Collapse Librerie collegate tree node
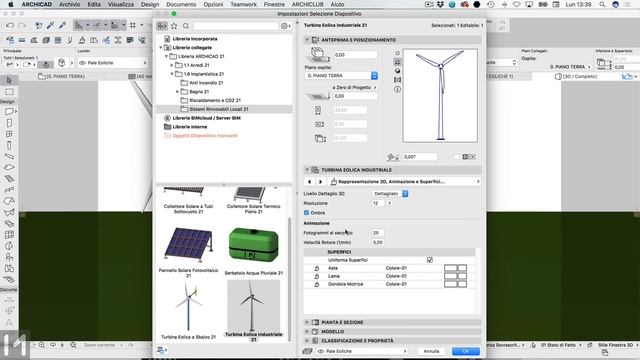Image resolution: width=640 pixels, height=360 pixels. coord(161,48)
